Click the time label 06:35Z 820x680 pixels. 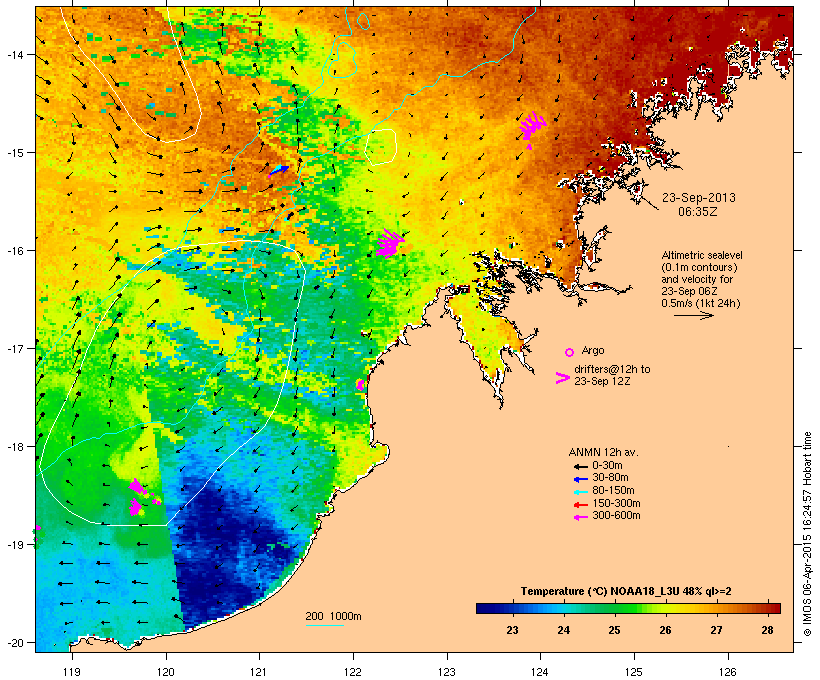[x=698, y=212]
